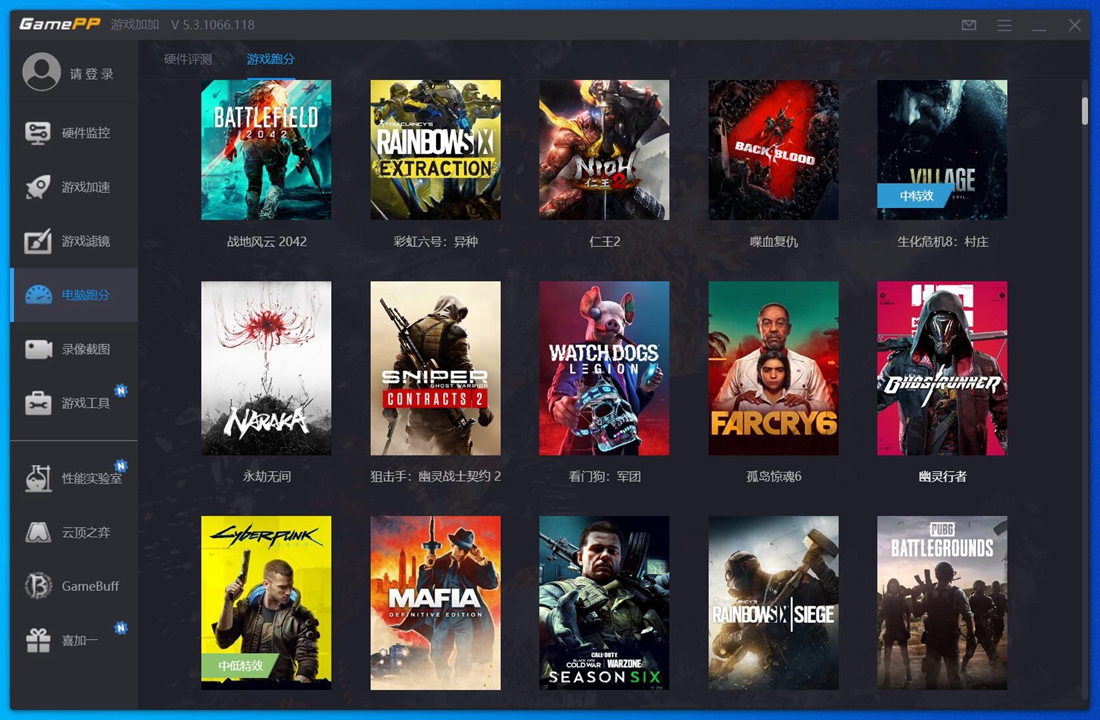Open the 游戏滤镜 sidebar label
Image resolution: width=1100 pixels, height=720 pixels.
click(86, 241)
